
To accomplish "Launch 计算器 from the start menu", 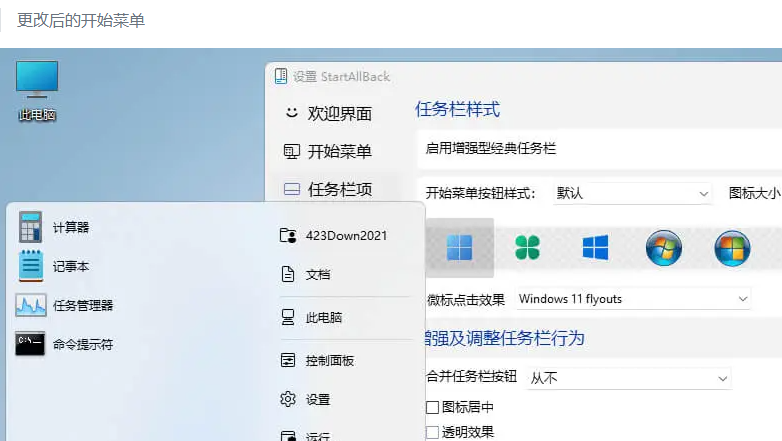I will click(x=54, y=227).
